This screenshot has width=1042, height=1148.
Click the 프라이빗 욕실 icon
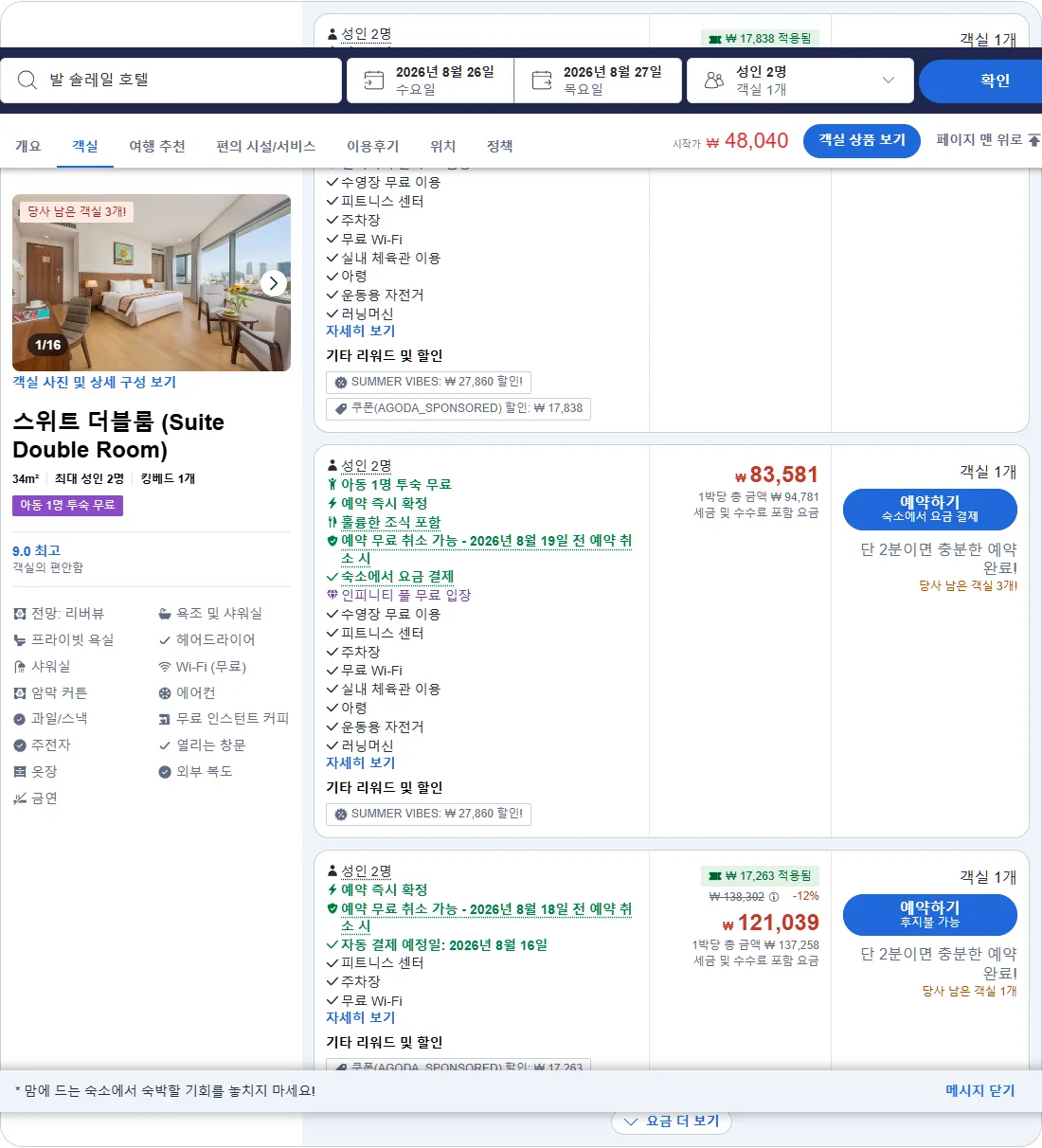point(20,640)
